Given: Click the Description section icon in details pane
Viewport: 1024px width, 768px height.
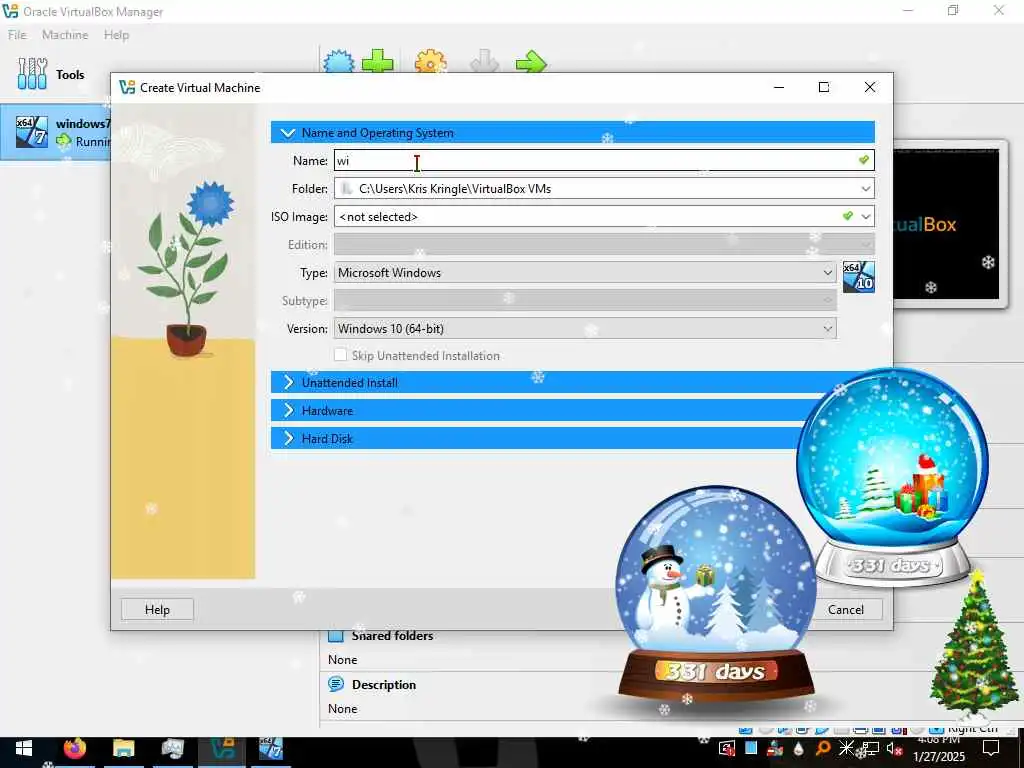Looking at the screenshot, I should coord(336,684).
